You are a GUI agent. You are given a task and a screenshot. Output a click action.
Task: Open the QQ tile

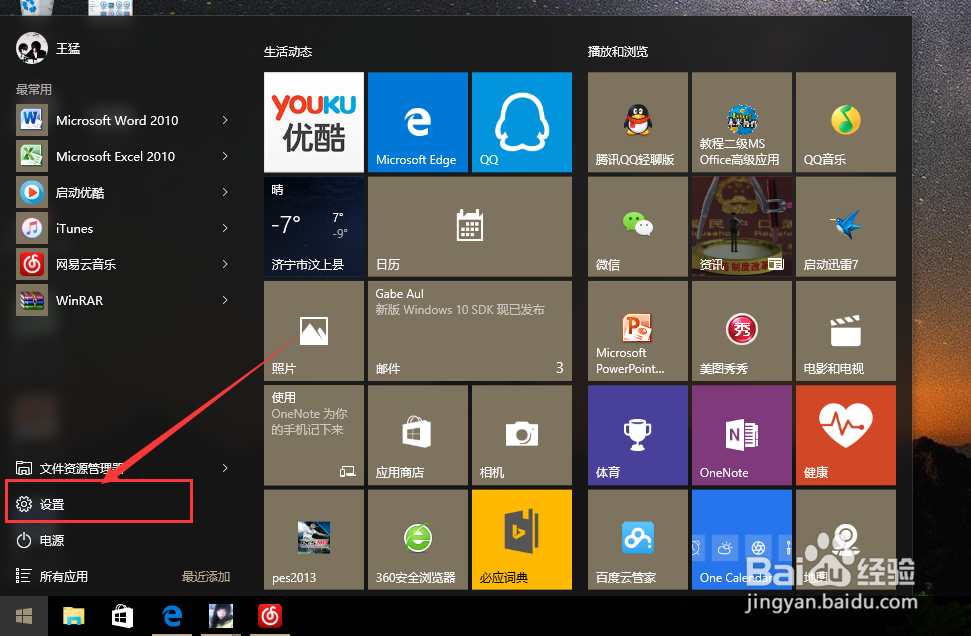[521, 122]
